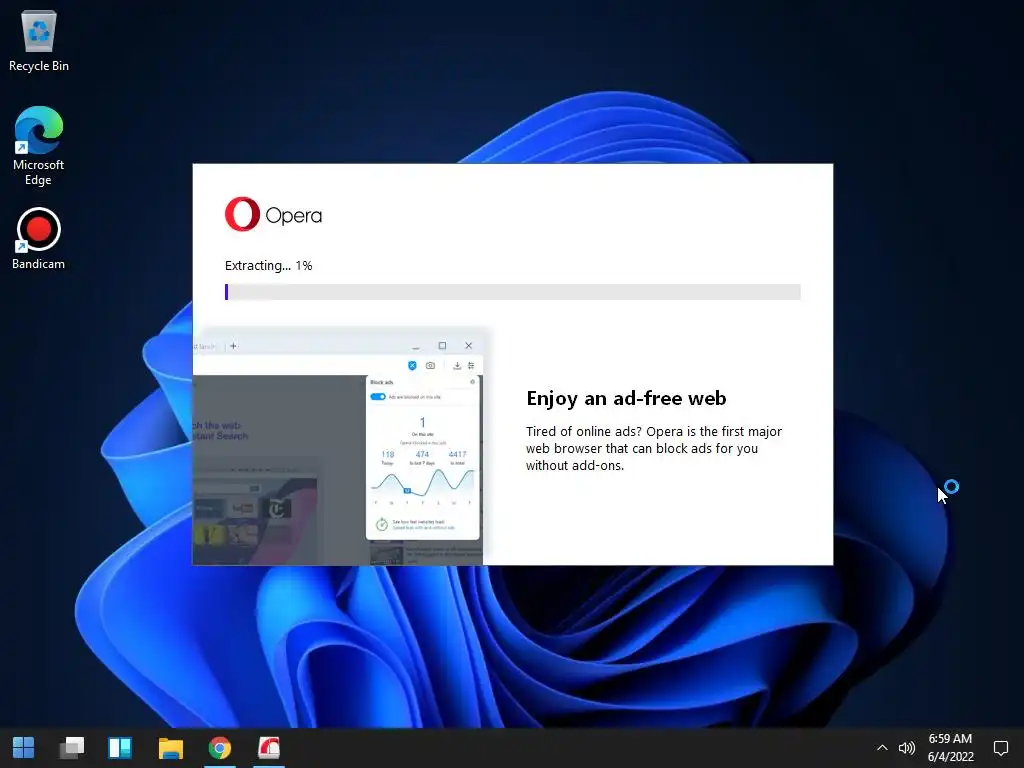This screenshot has width=1024, height=768.
Task: Open the volume control in the tray
Action: (x=906, y=748)
